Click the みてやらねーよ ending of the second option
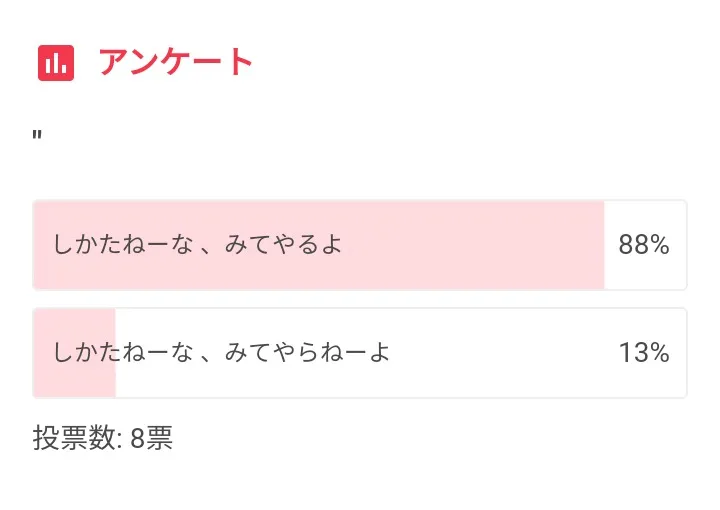Image resolution: width=720 pixels, height=510 pixels. tap(307, 352)
